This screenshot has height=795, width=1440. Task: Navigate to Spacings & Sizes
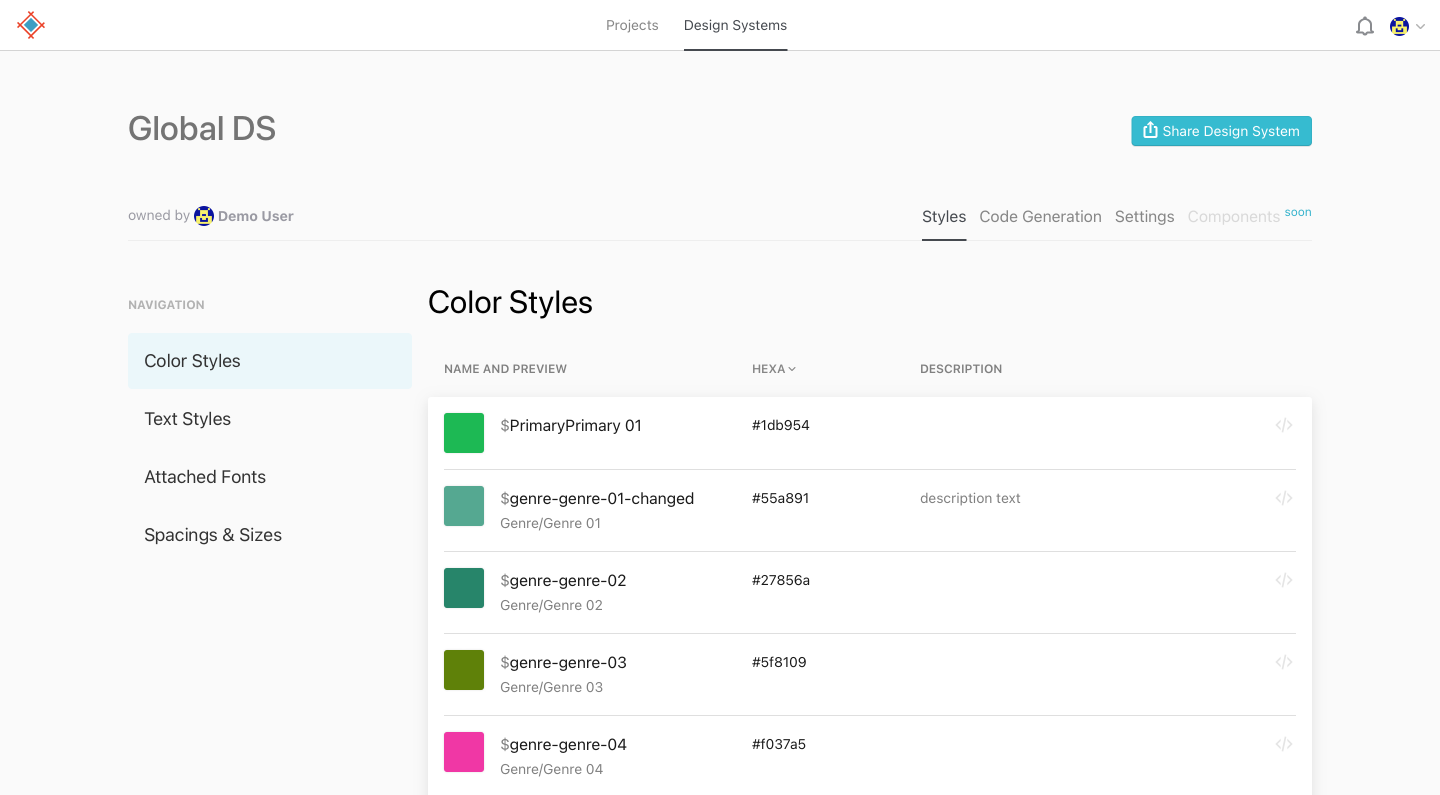(213, 535)
